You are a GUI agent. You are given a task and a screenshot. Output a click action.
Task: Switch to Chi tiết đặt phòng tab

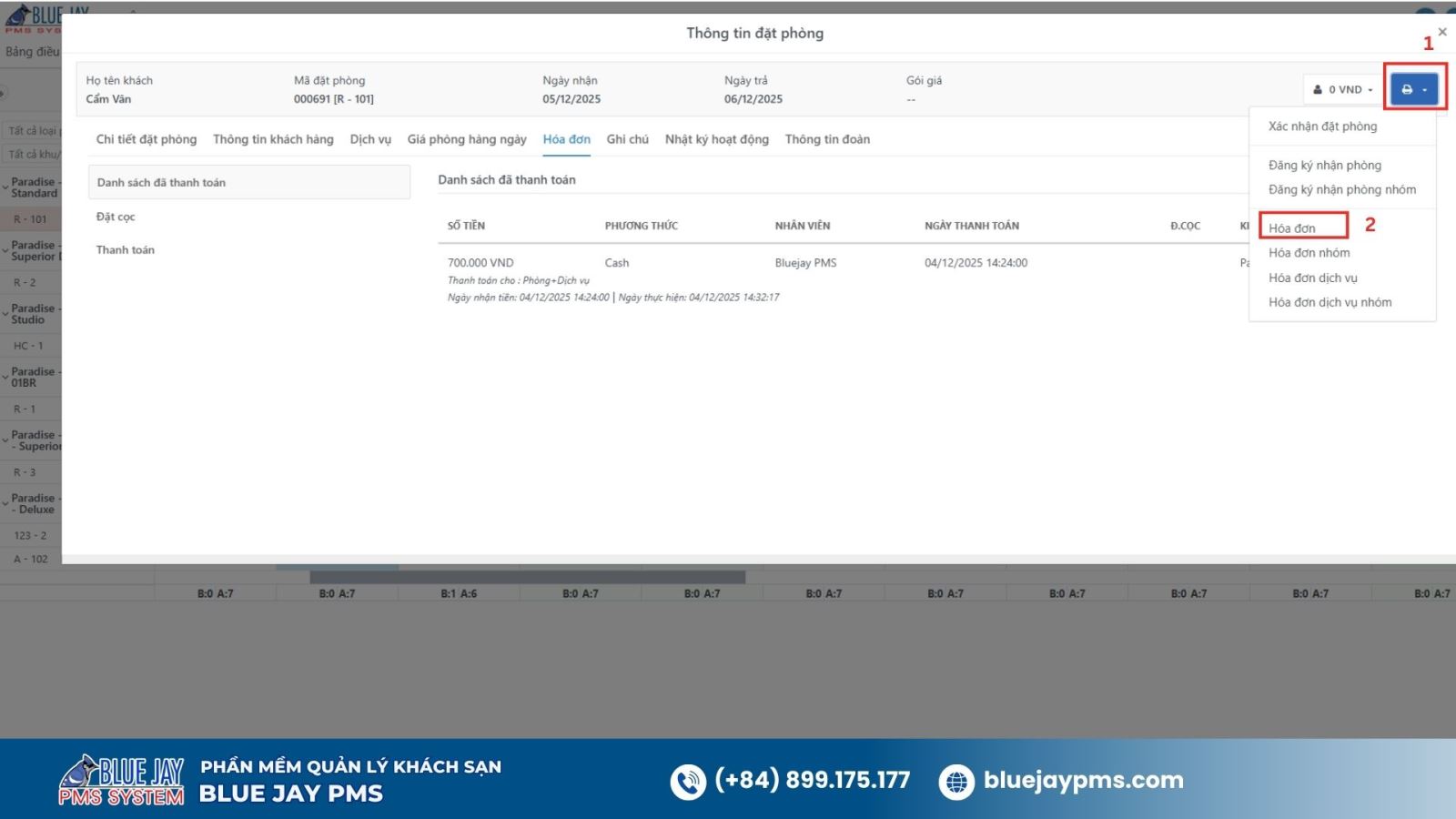[146, 139]
